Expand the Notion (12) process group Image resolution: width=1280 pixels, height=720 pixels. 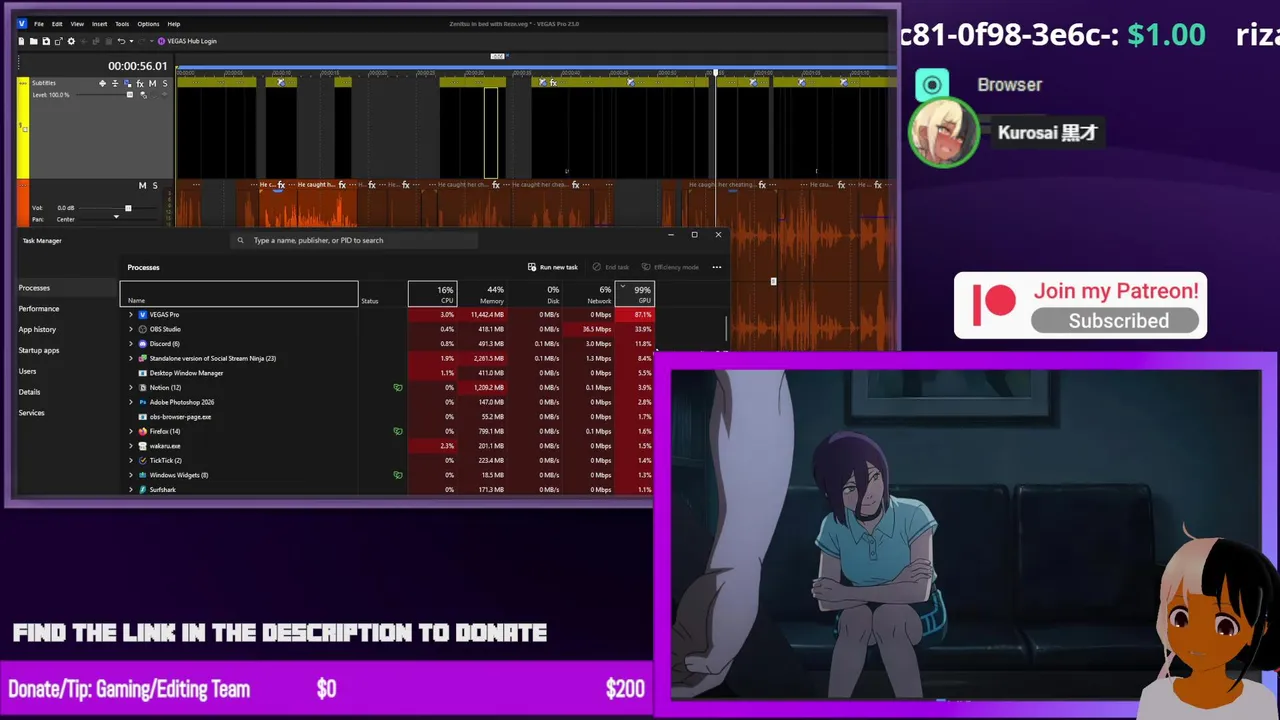tap(130, 387)
